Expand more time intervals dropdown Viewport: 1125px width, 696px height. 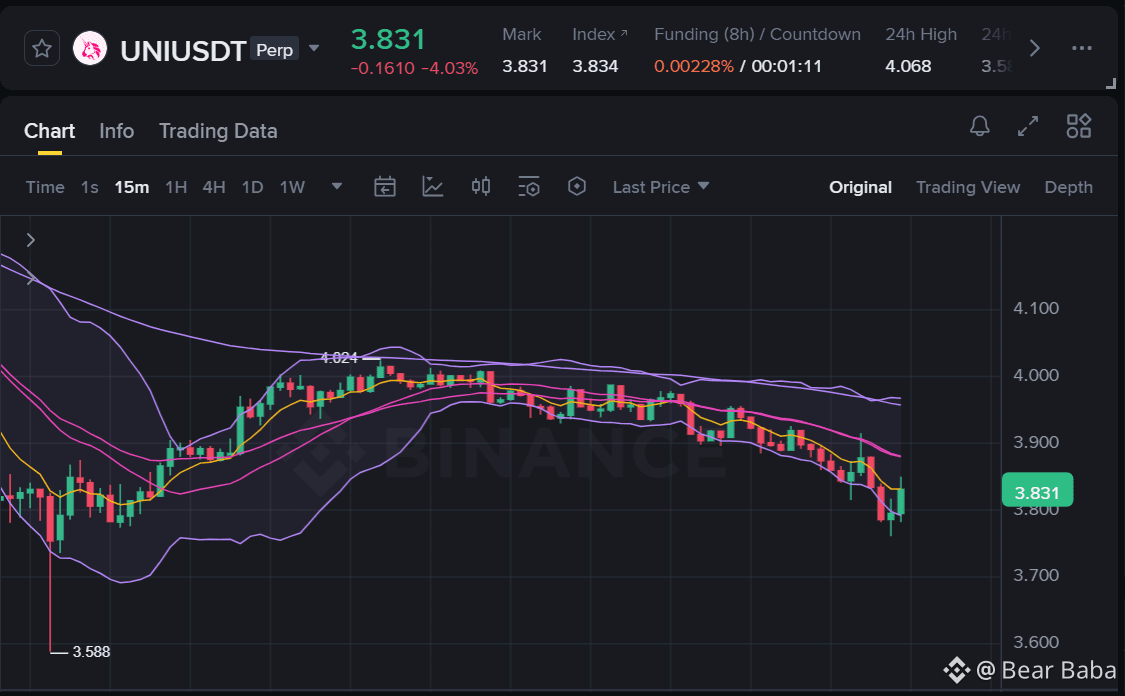[336, 187]
